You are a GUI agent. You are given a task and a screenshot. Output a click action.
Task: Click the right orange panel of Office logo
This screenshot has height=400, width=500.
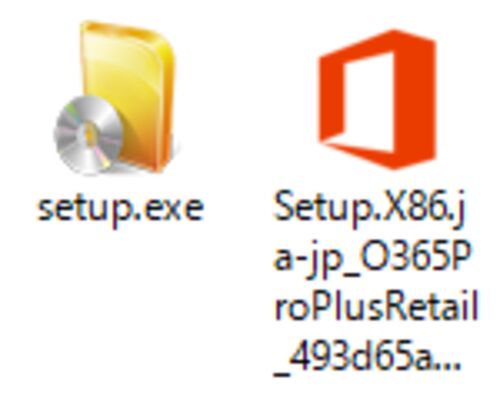coord(415,99)
